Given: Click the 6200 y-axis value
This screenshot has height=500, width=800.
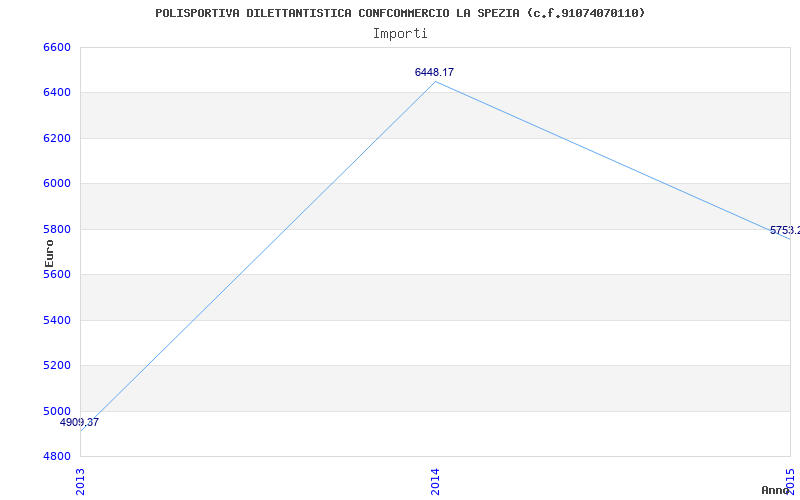Looking at the screenshot, I should tap(56, 138).
